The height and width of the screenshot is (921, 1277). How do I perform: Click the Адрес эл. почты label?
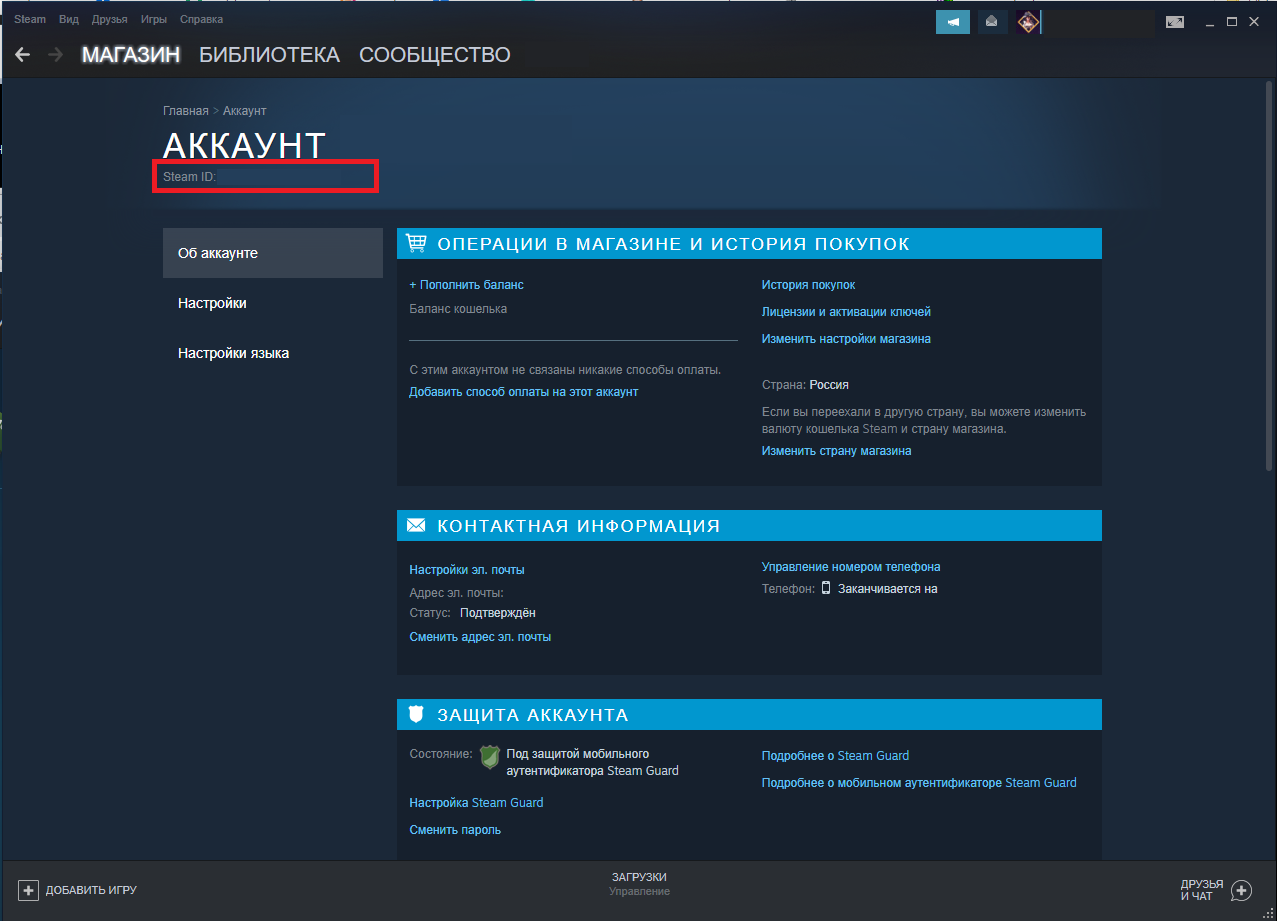pos(456,593)
